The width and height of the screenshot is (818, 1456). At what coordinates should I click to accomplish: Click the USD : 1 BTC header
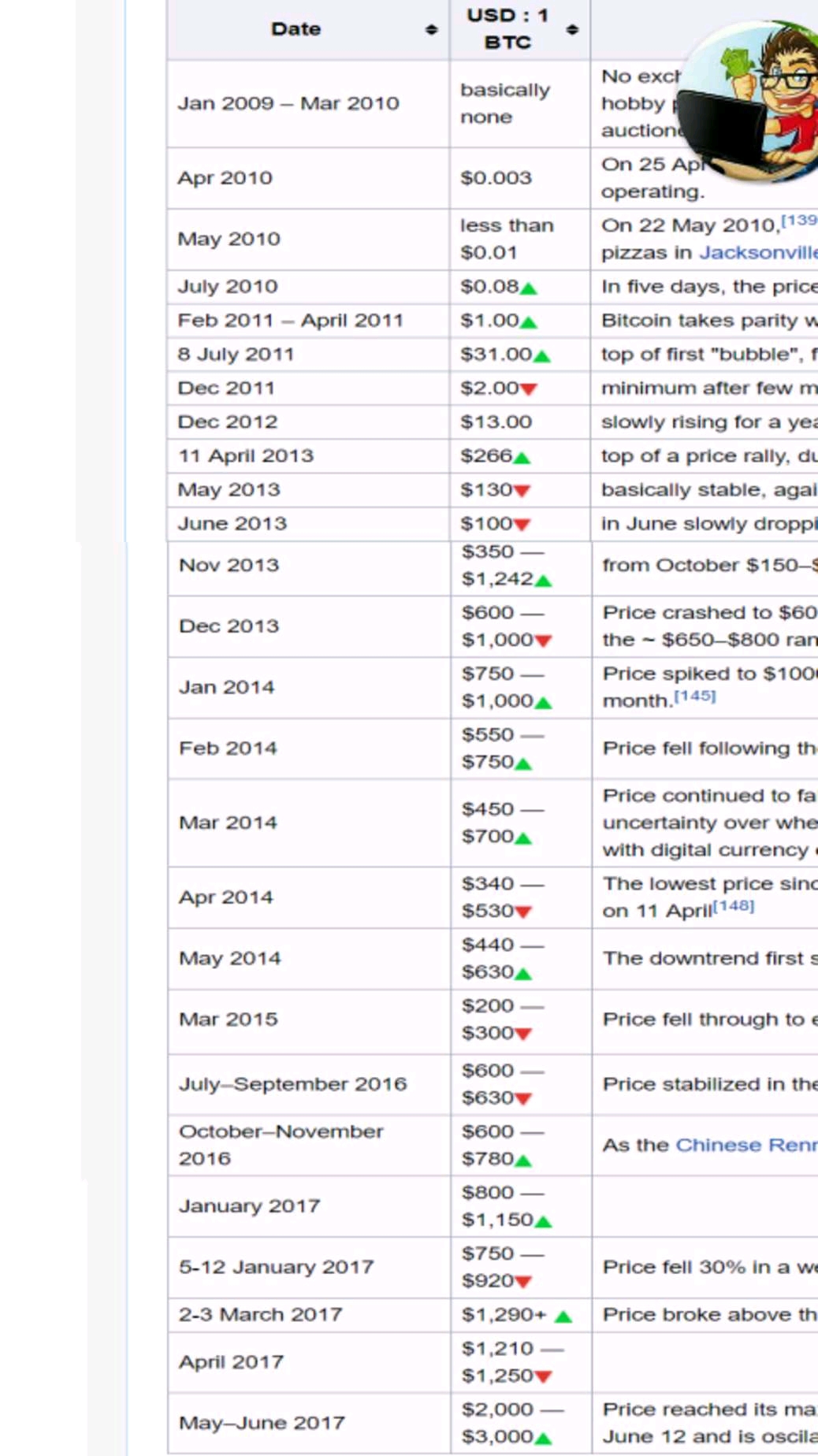(x=520, y=30)
